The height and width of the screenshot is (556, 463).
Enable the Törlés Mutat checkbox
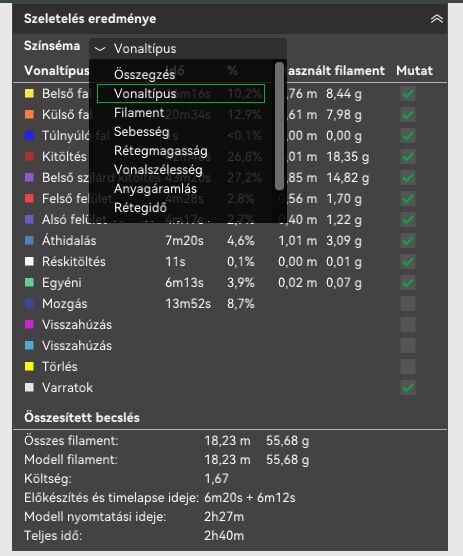tap(408, 366)
